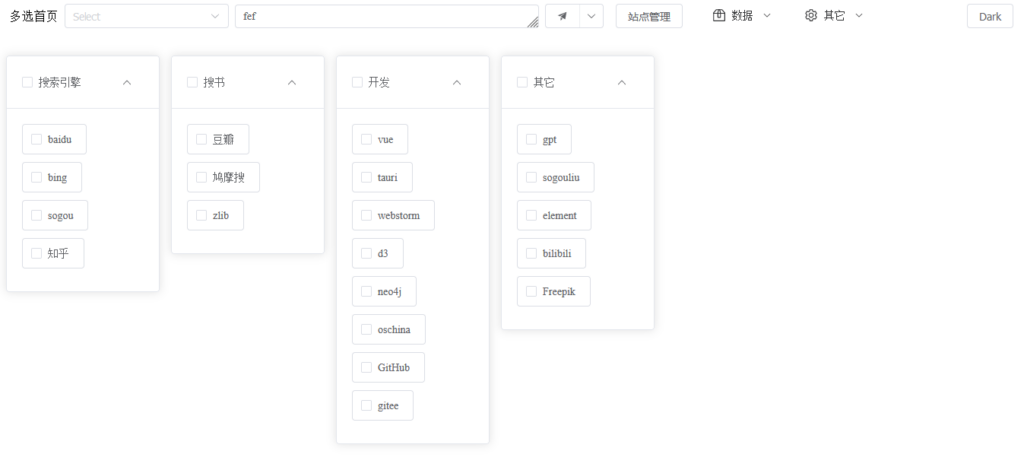This screenshot has width=1024, height=467.
Task: Click the box icon beside 数据
Action: (x=719, y=16)
